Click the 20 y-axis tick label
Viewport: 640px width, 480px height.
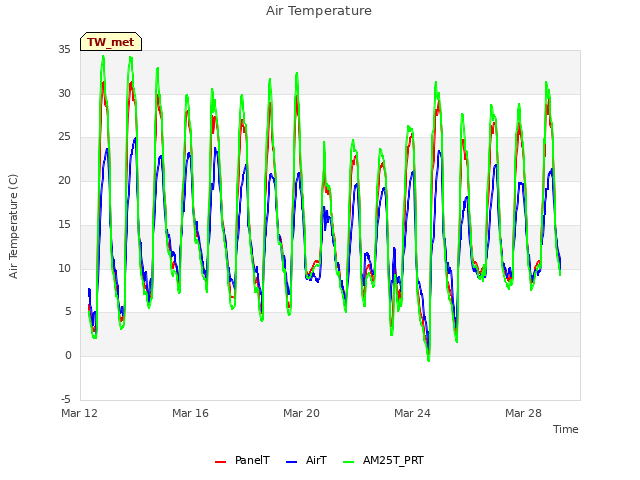point(64,180)
